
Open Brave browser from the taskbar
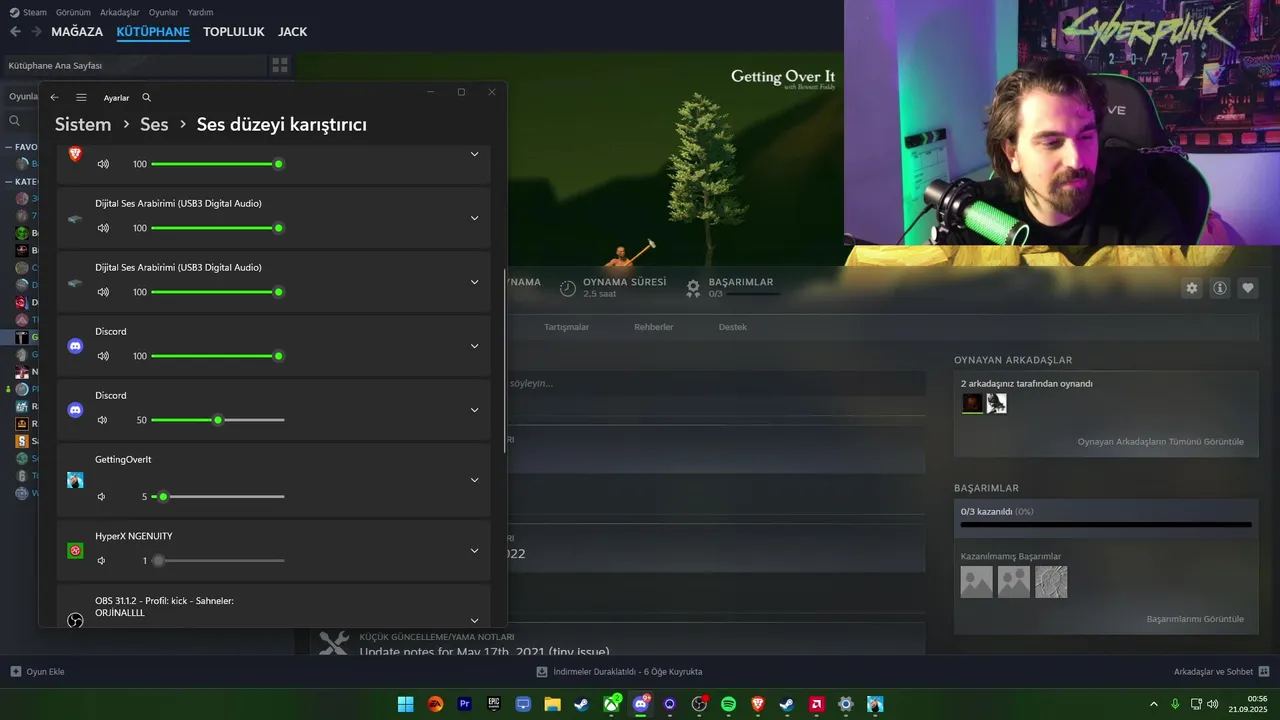757,704
